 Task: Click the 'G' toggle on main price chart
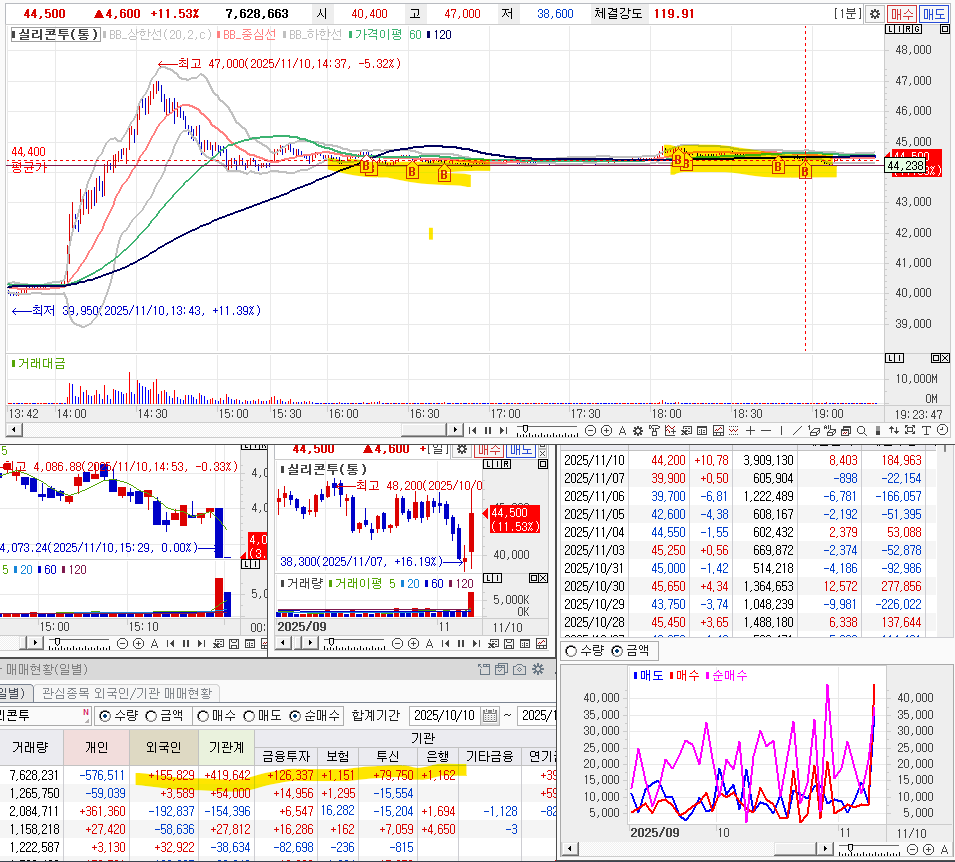coord(917,29)
